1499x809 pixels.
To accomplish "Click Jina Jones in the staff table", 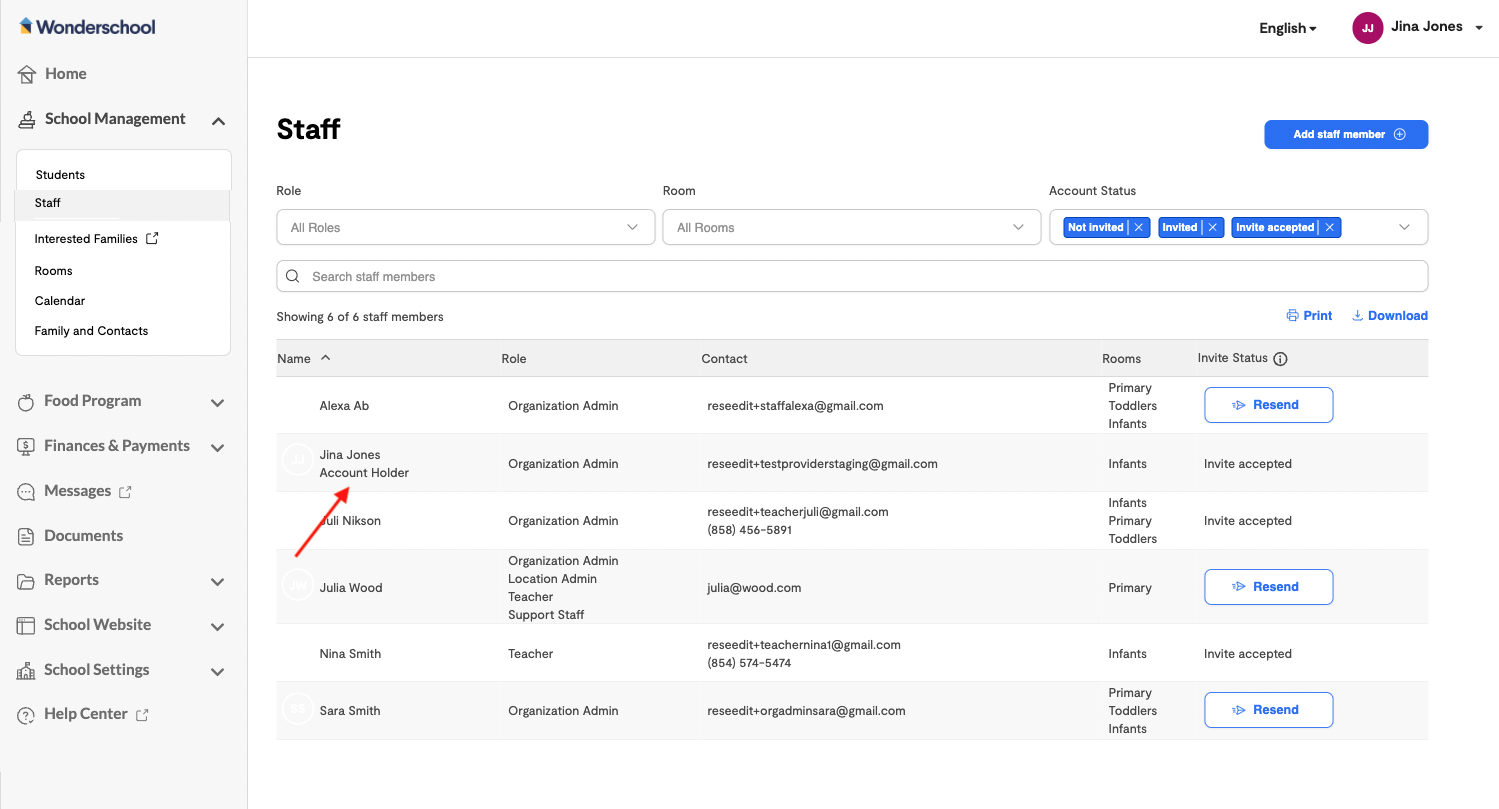I will click(x=350, y=455).
